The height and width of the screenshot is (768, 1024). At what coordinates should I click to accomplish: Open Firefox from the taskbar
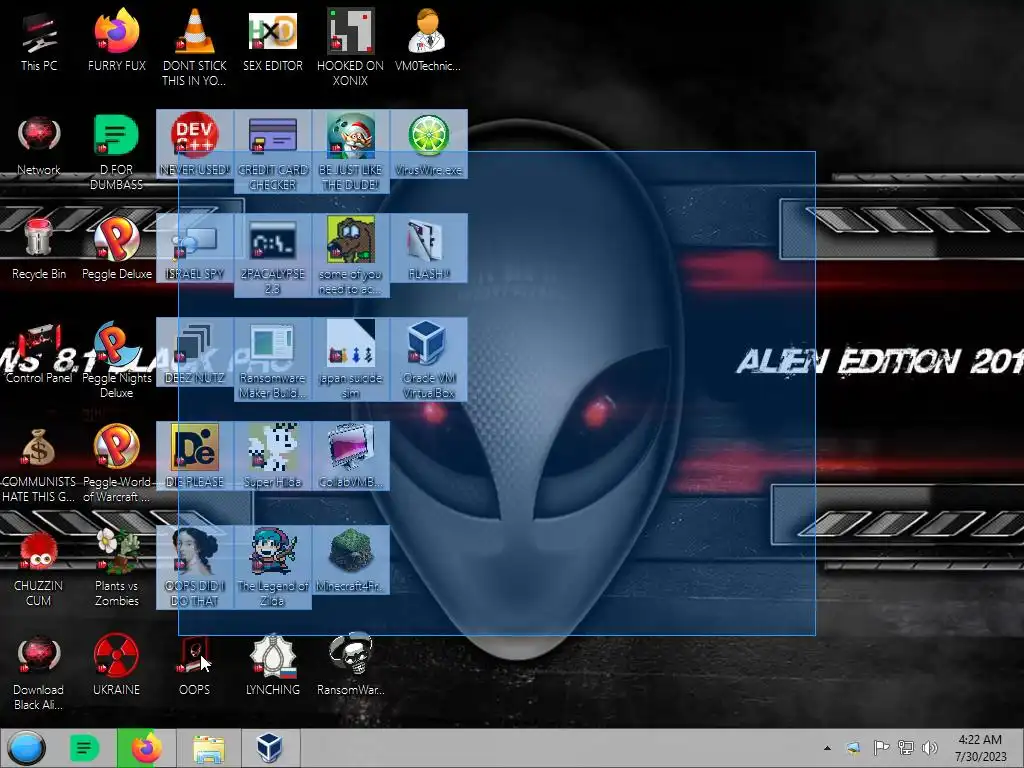[x=146, y=748]
